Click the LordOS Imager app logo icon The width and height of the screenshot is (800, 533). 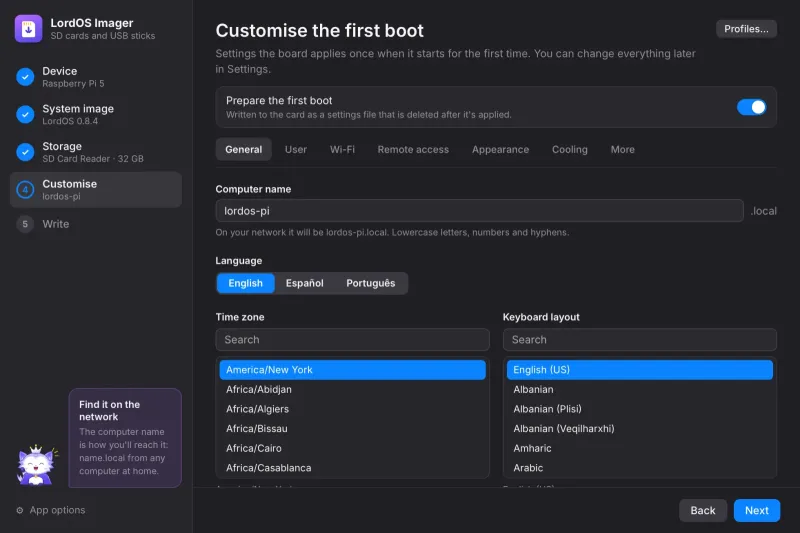tap(29, 29)
